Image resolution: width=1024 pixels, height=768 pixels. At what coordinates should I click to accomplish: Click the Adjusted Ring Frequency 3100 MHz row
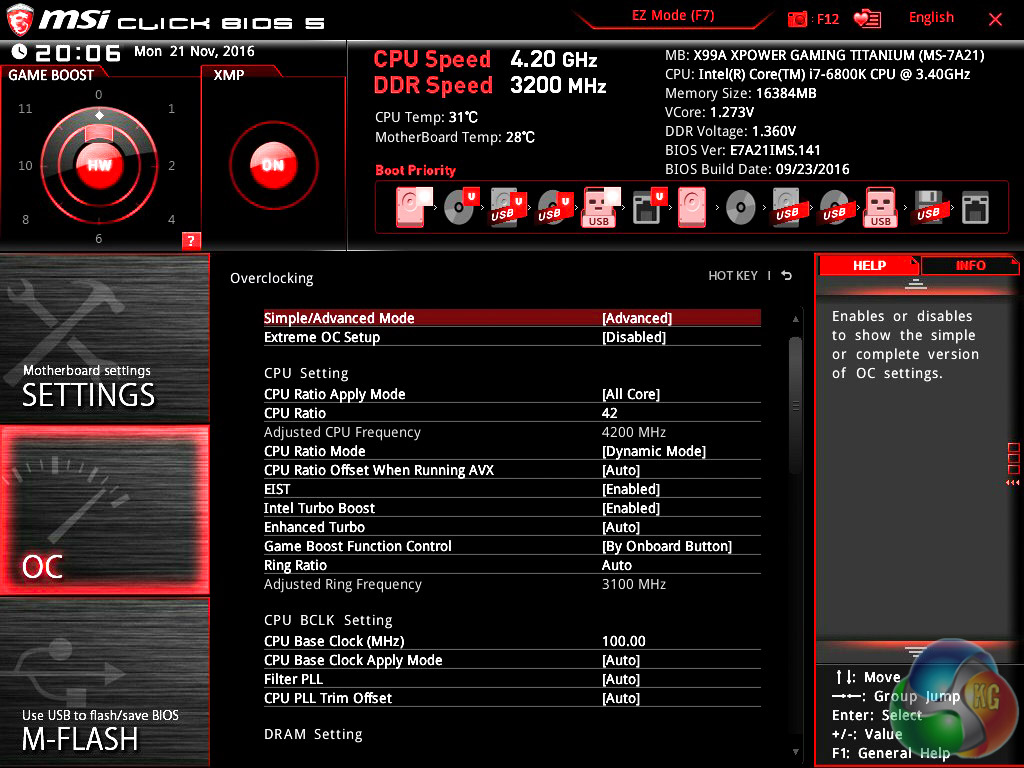(512, 584)
